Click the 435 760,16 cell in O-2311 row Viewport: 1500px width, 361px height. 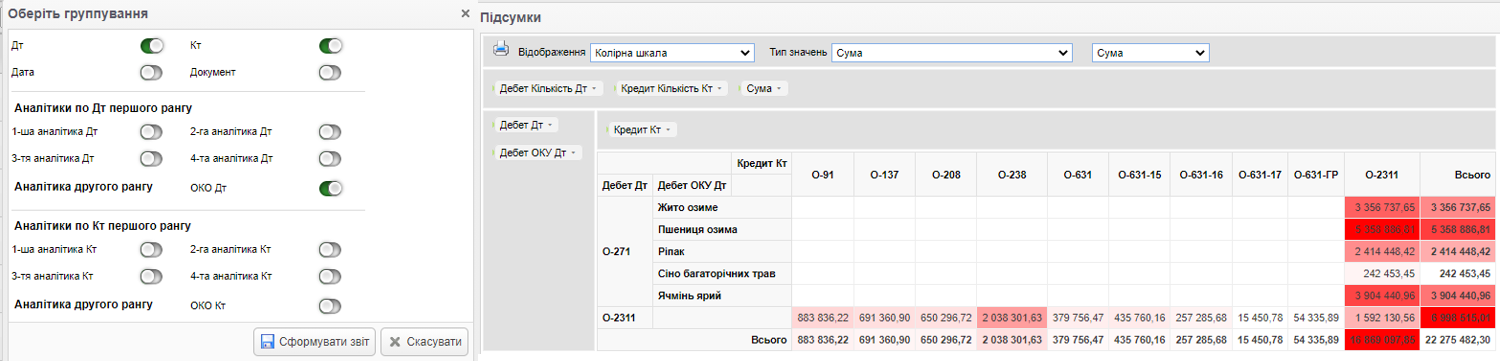[x=1139, y=317]
